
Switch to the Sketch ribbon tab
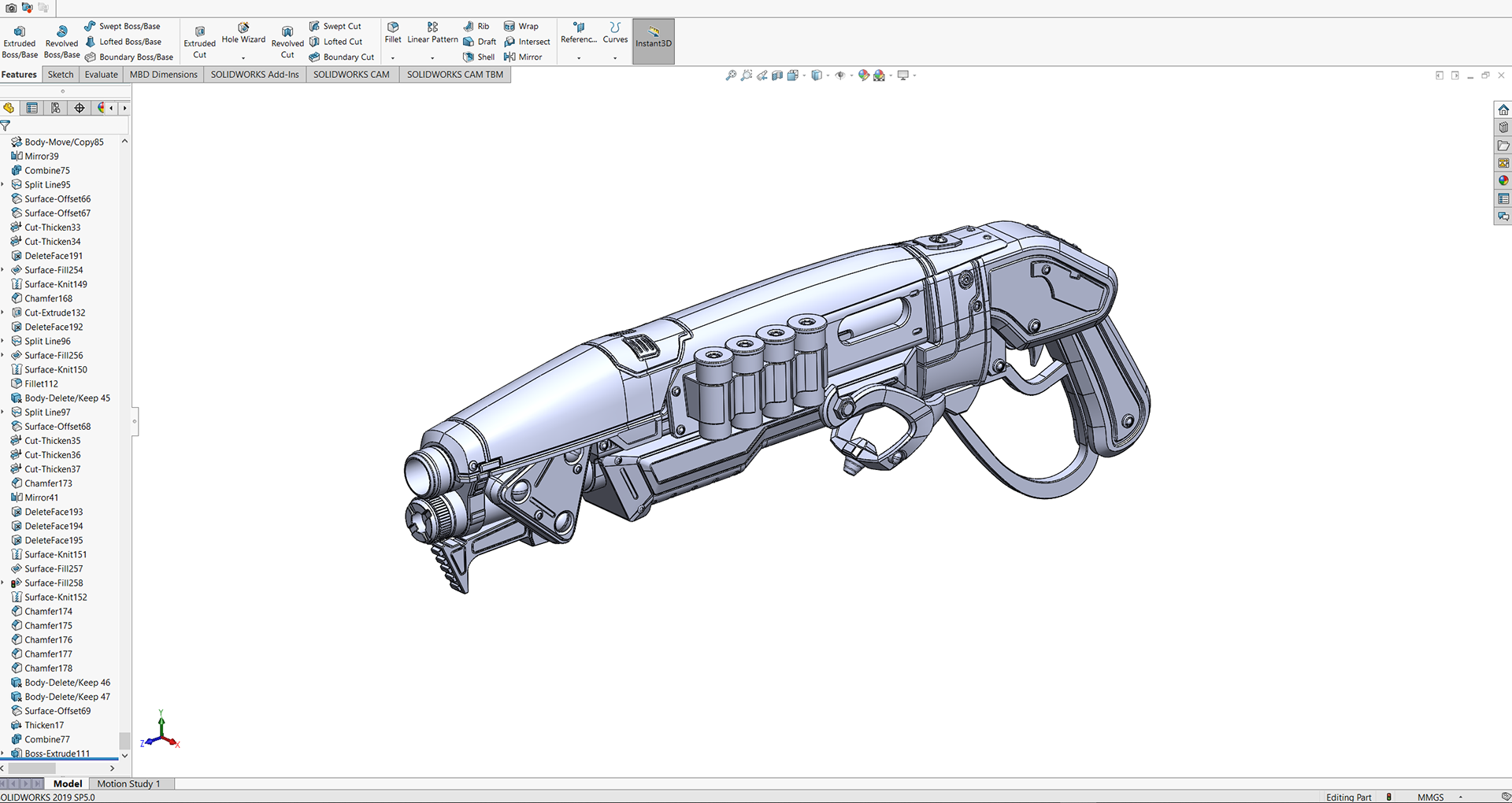point(61,75)
